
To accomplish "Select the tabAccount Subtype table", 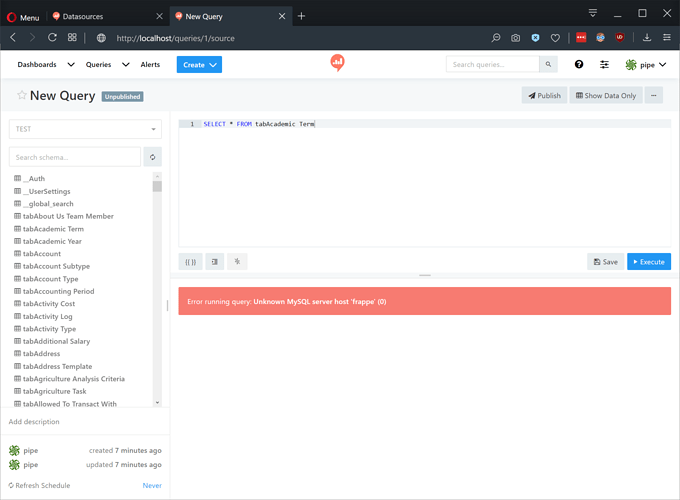I will [52, 266].
